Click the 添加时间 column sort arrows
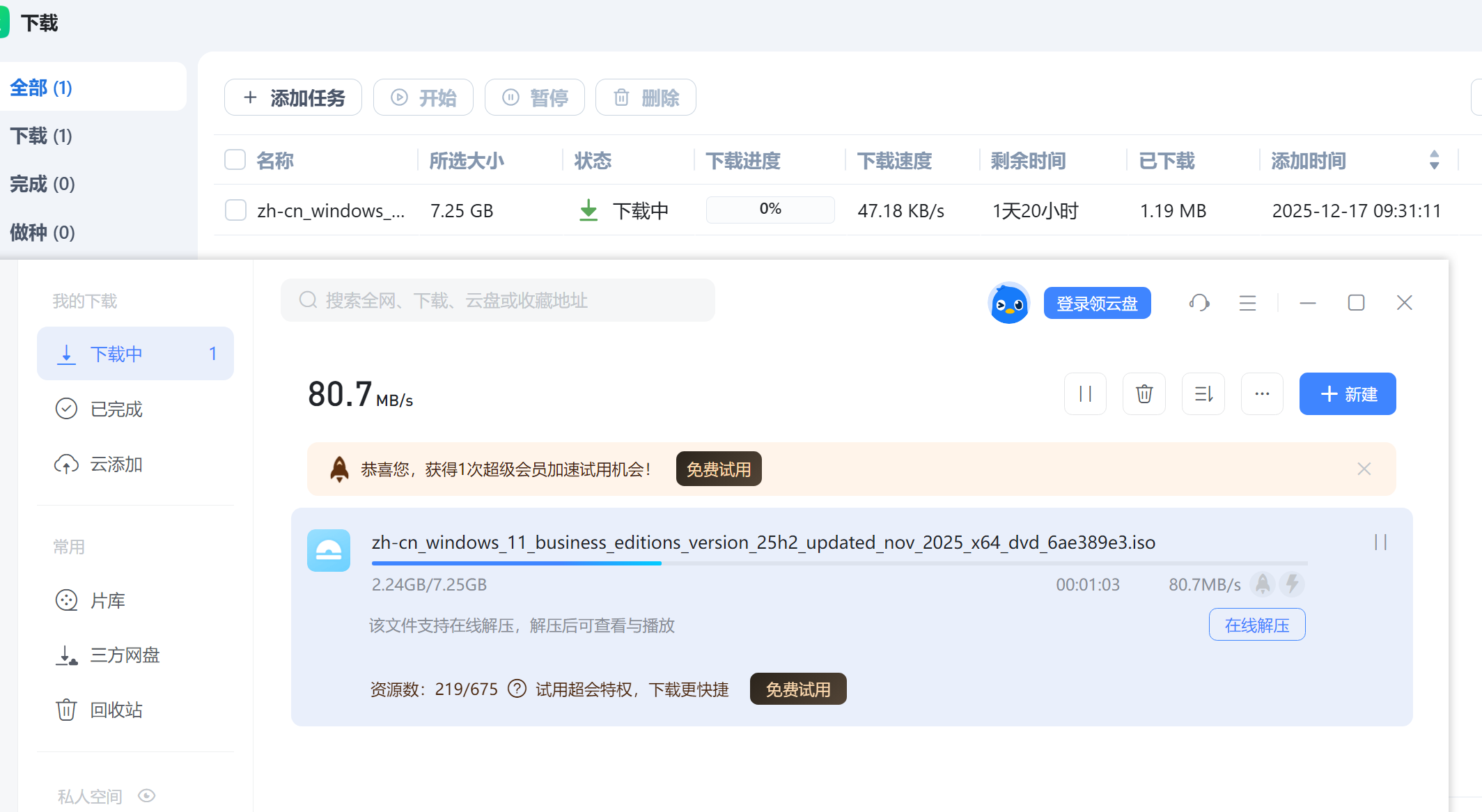This screenshot has width=1482, height=812. (x=1433, y=160)
